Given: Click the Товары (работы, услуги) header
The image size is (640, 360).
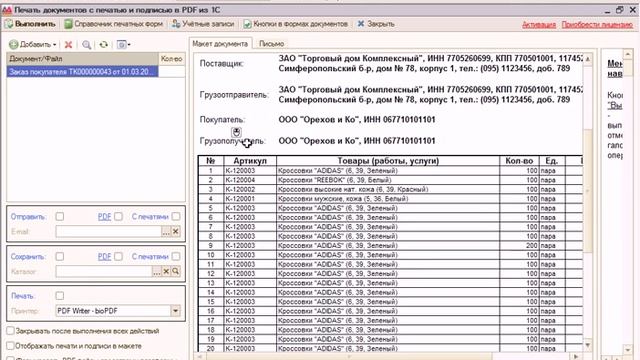Looking at the screenshot, I should coord(388,161).
